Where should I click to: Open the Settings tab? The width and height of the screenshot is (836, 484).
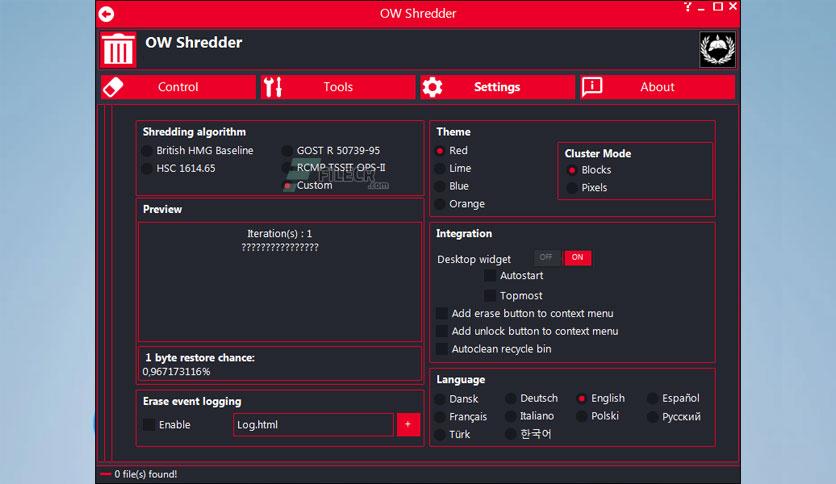point(497,87)
